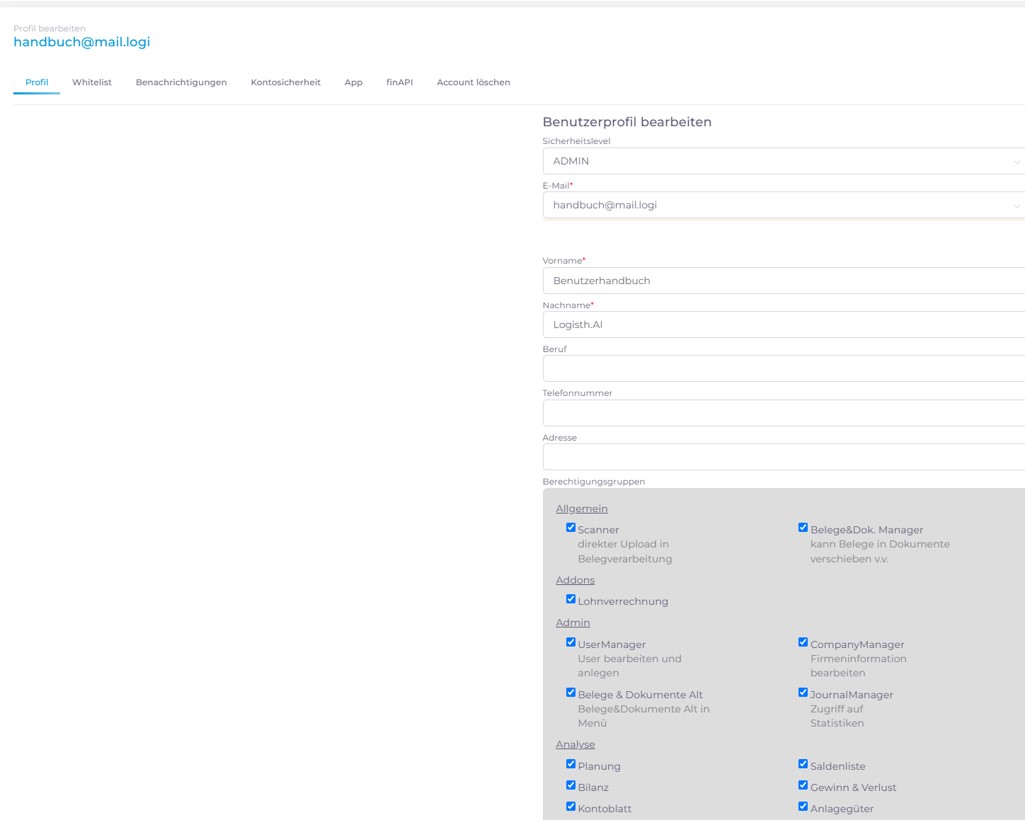This screenshot has height=830, width=1027.
Task: Click into the Telefonnummer field
Action: 784,413
